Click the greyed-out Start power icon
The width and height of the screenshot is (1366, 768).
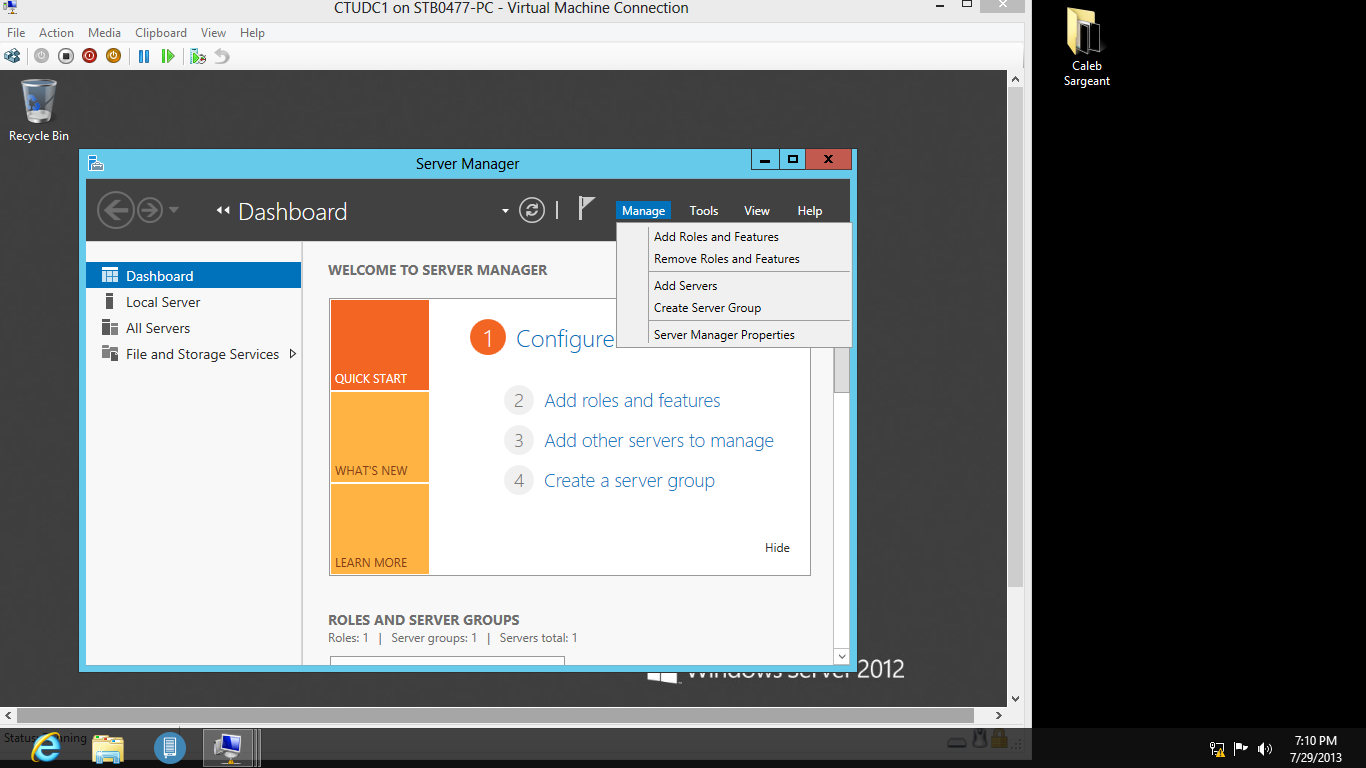(41, 56)
